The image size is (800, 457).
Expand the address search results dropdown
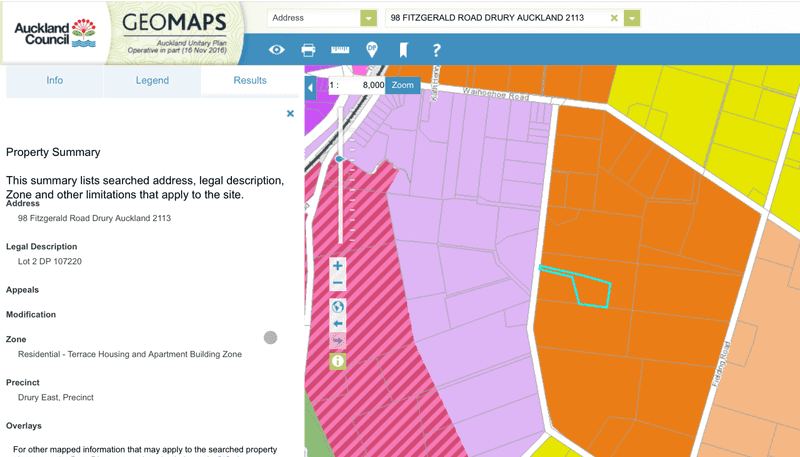click(632, 18)
